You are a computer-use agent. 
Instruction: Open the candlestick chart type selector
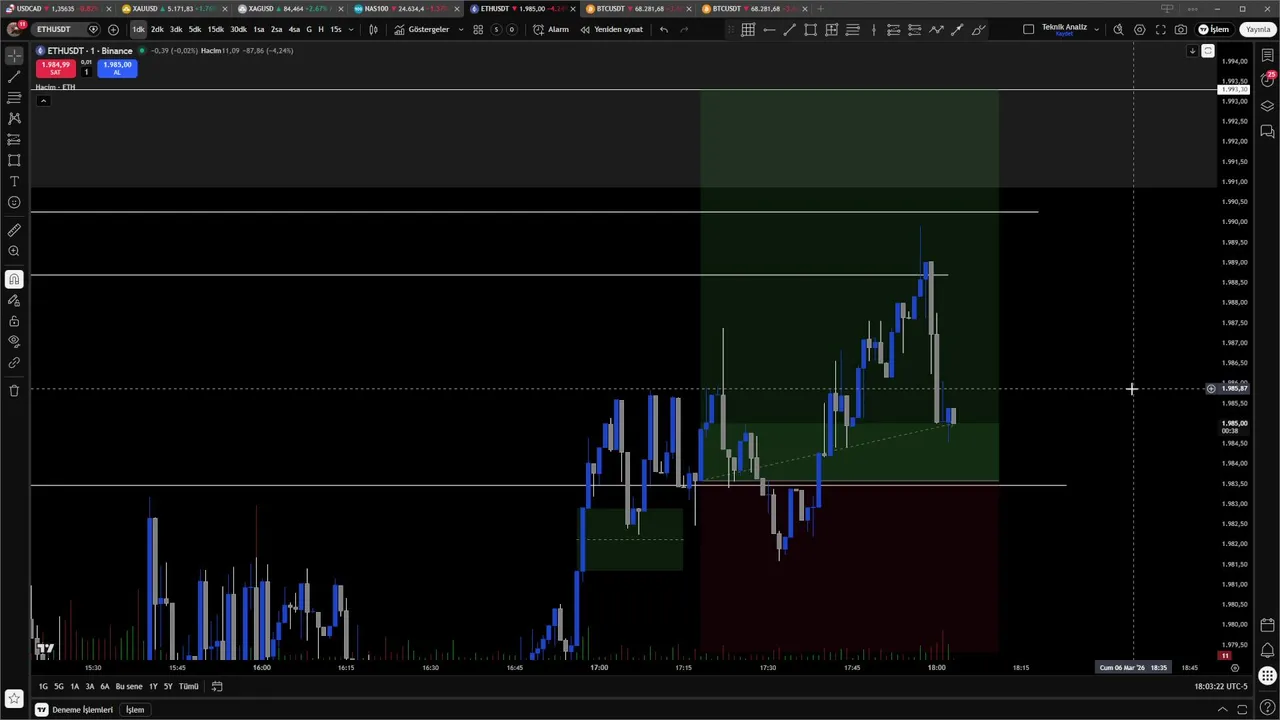pos(373,29)
